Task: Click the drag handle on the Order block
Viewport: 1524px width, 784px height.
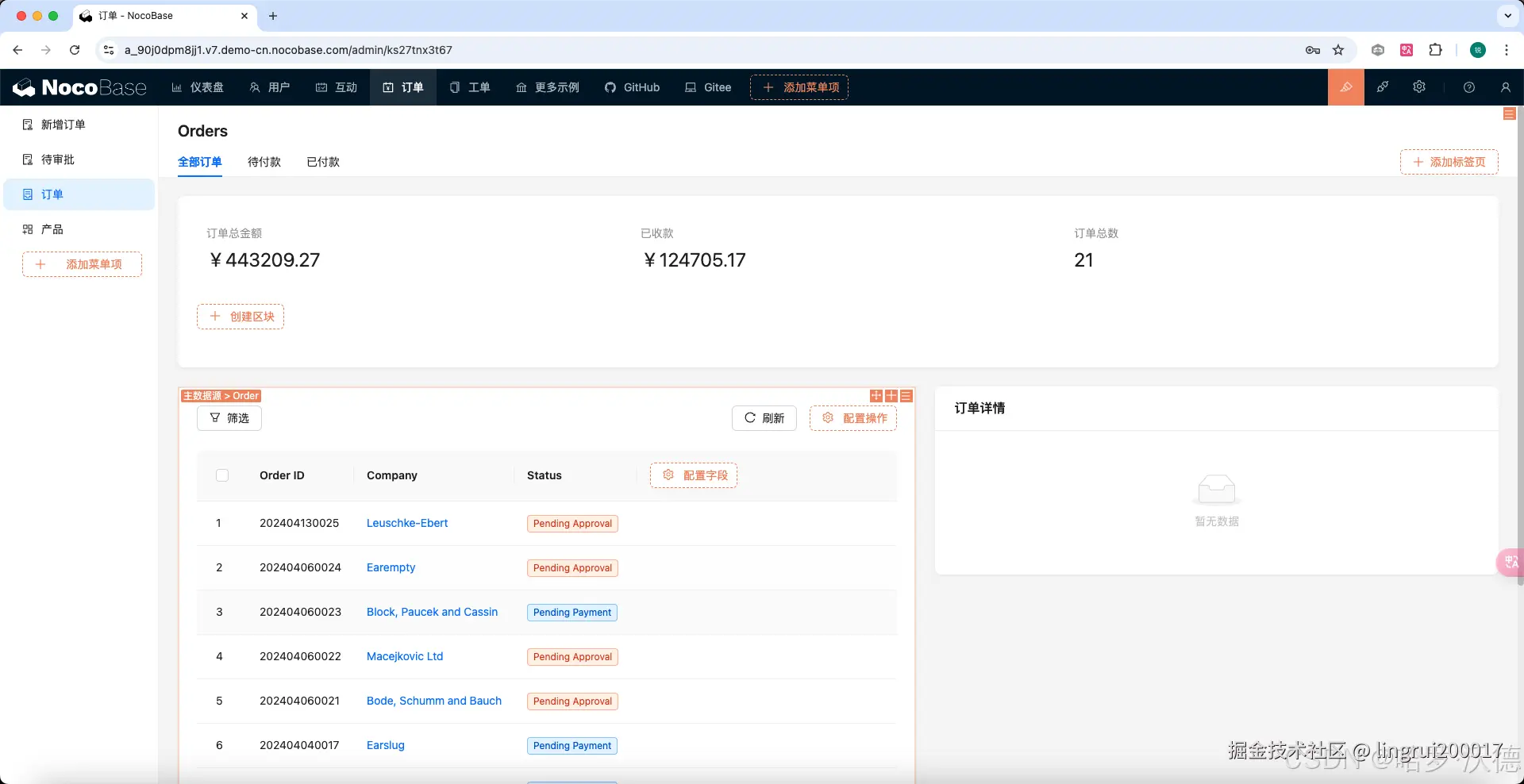Action: click(876, 396)
